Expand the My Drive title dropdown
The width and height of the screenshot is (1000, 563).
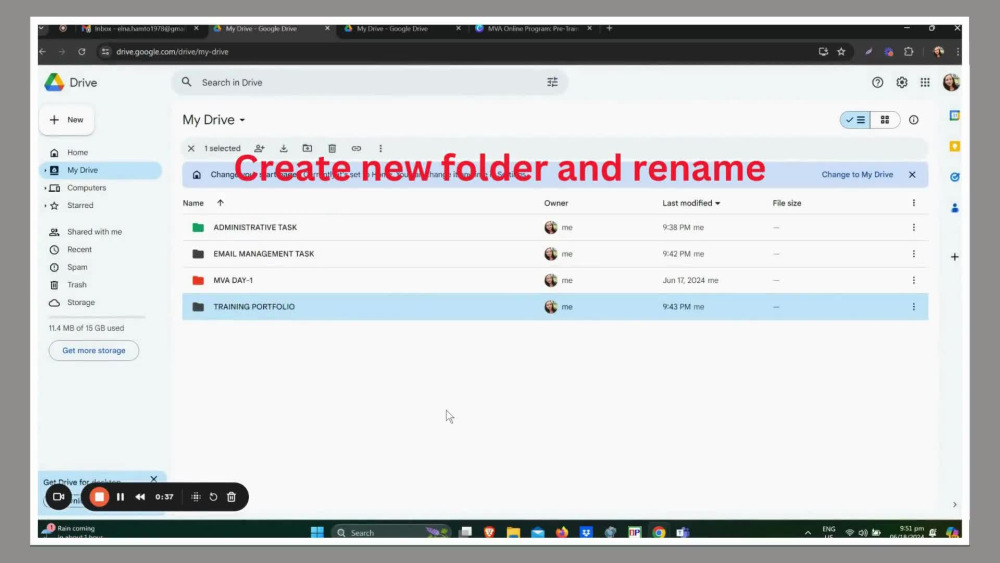pyautogui.click(x=242, y=120)
